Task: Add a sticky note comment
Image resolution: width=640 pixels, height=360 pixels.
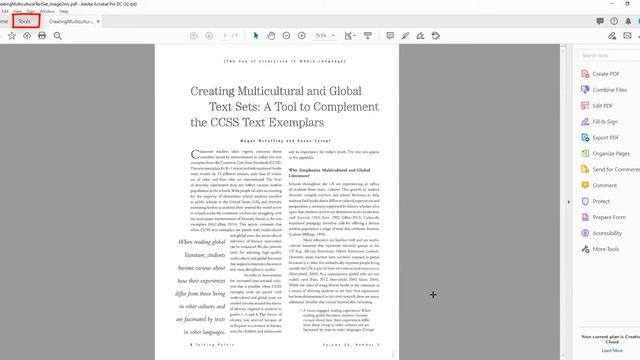Action: 390,36
